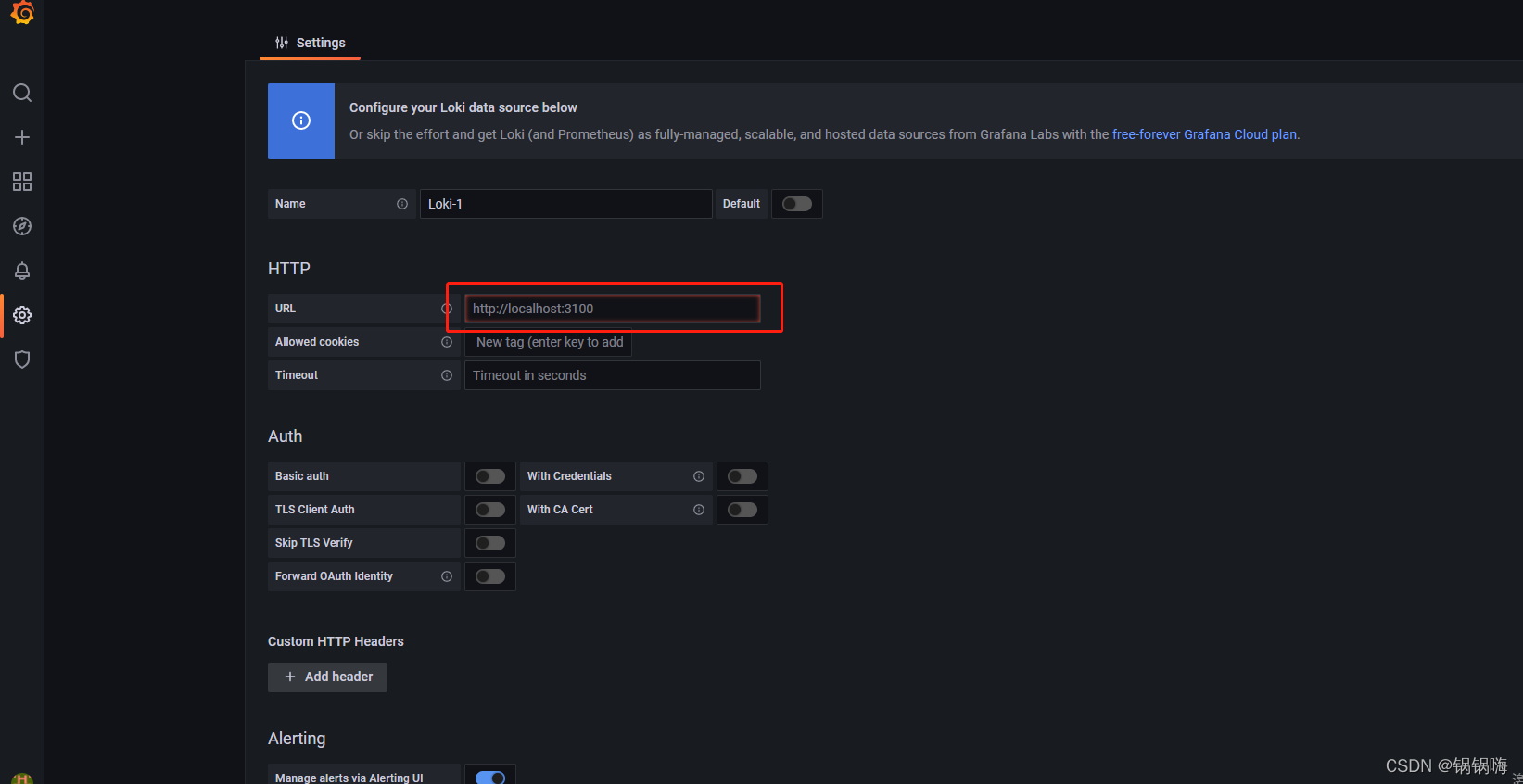Click the Auth section heading

285,436
